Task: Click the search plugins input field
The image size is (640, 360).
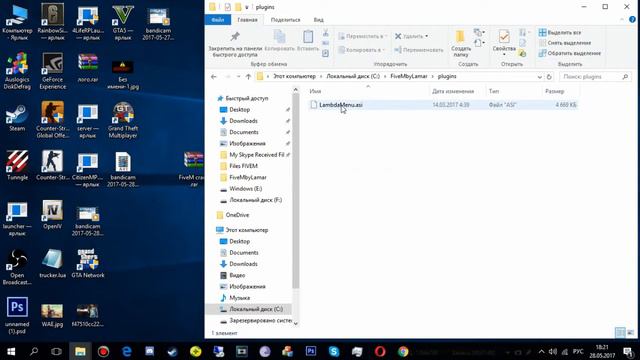Action: [x=595, y=77]
